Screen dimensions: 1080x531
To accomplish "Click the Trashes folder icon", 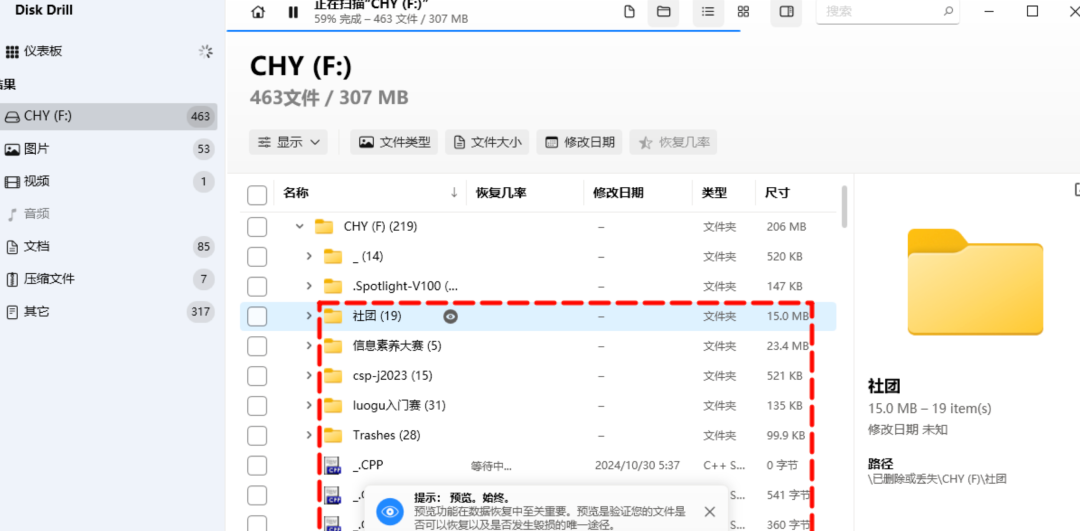I will coord(333,435).
